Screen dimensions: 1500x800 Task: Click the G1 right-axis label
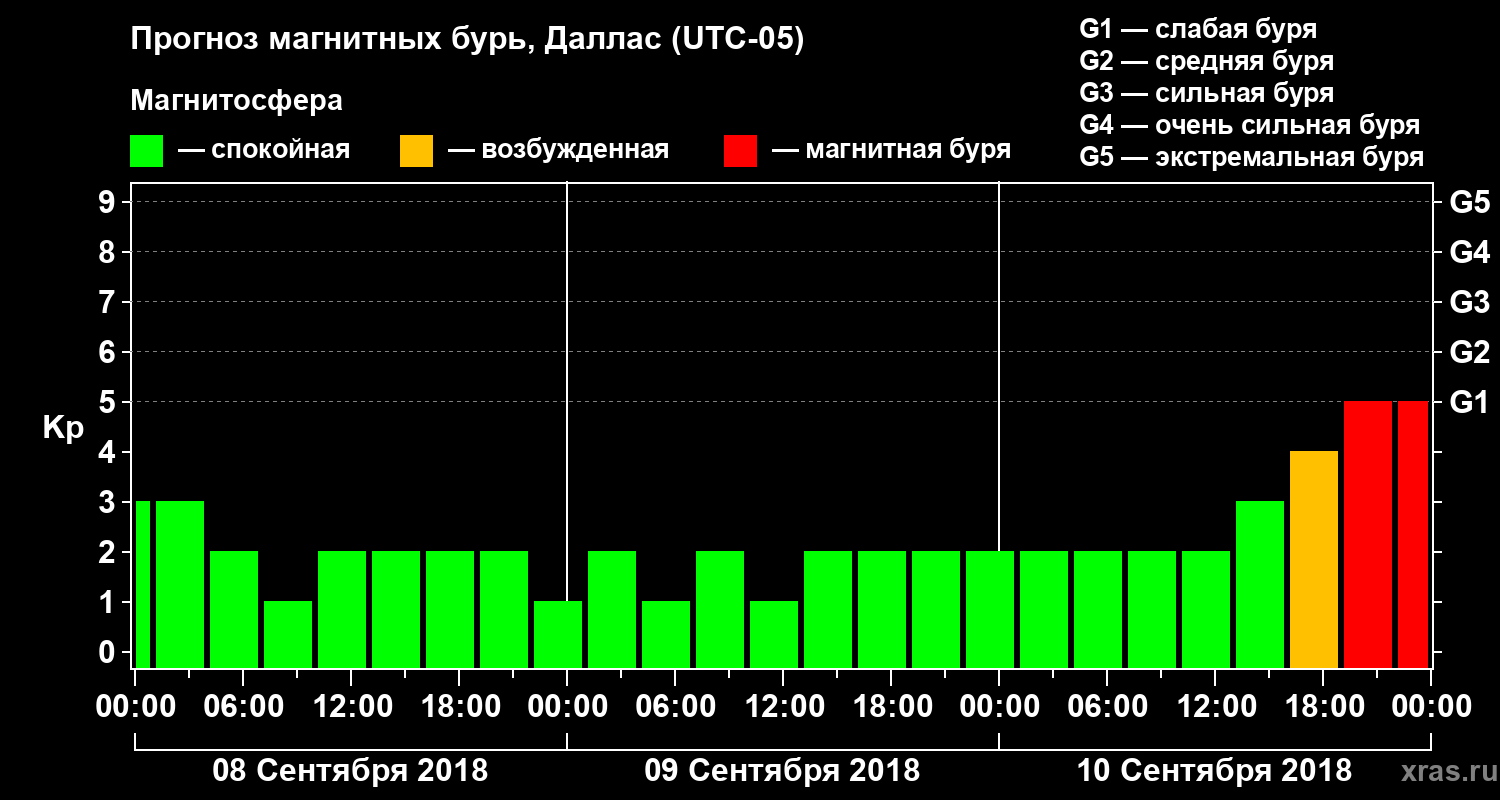point(1469,402)
